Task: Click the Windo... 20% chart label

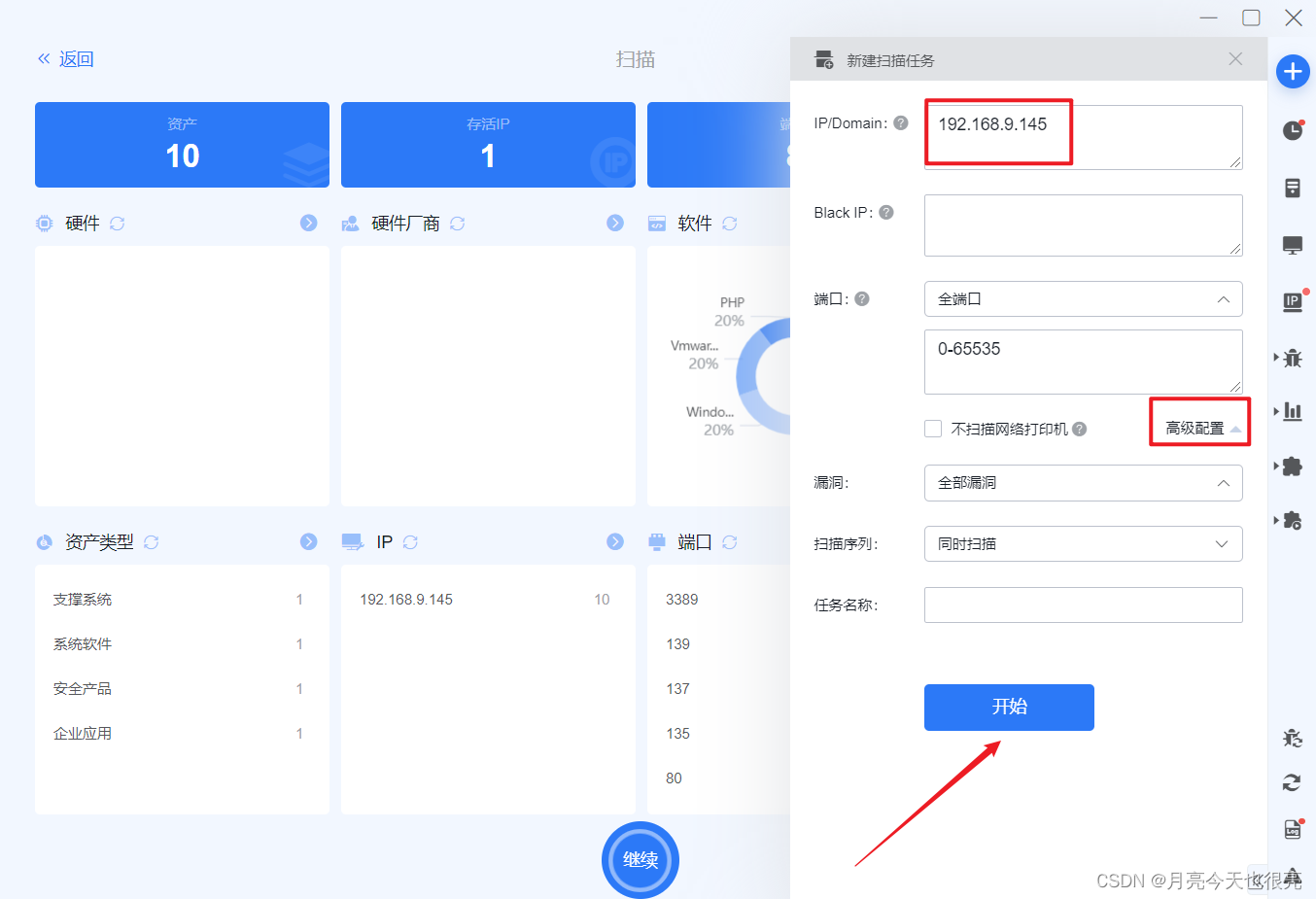Action: tap(710, 421)
